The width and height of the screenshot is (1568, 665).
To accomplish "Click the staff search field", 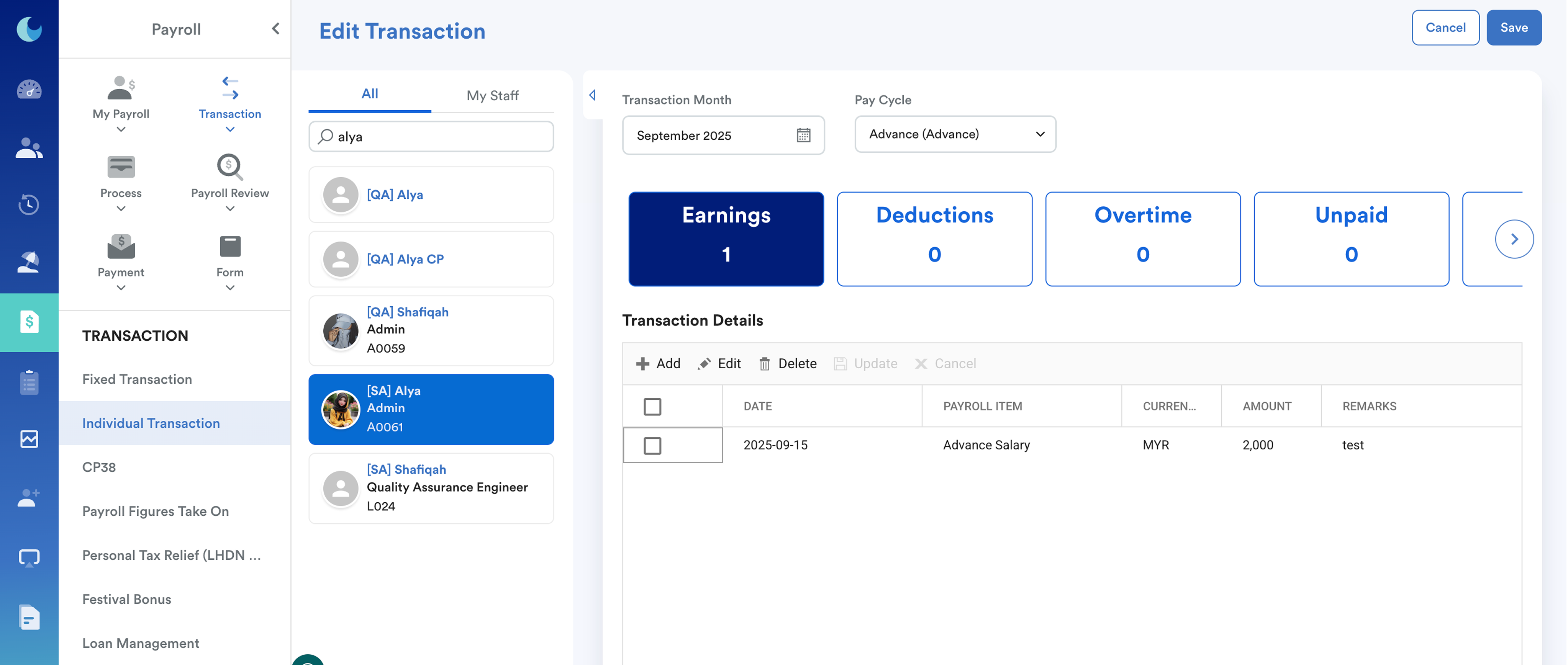I will point(438,136).
